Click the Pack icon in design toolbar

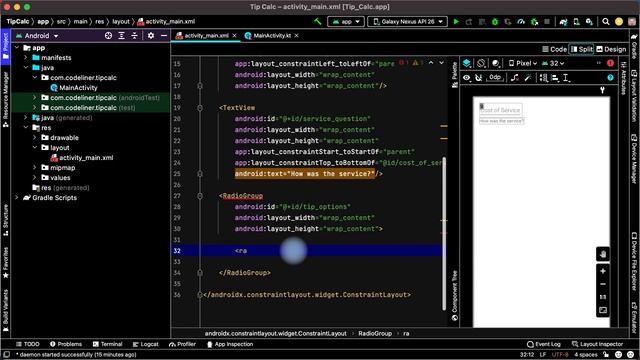(544, 78)
